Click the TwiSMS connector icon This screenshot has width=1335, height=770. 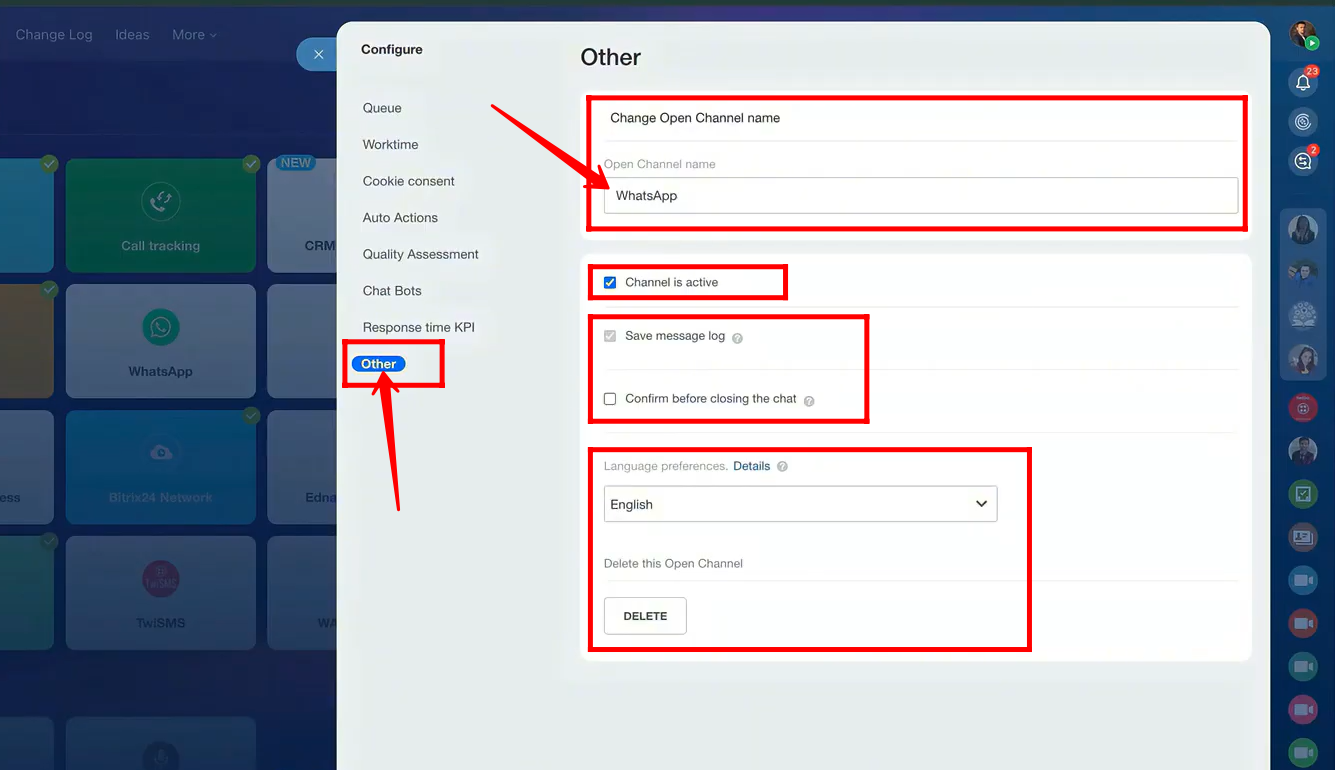coord(160,579)
